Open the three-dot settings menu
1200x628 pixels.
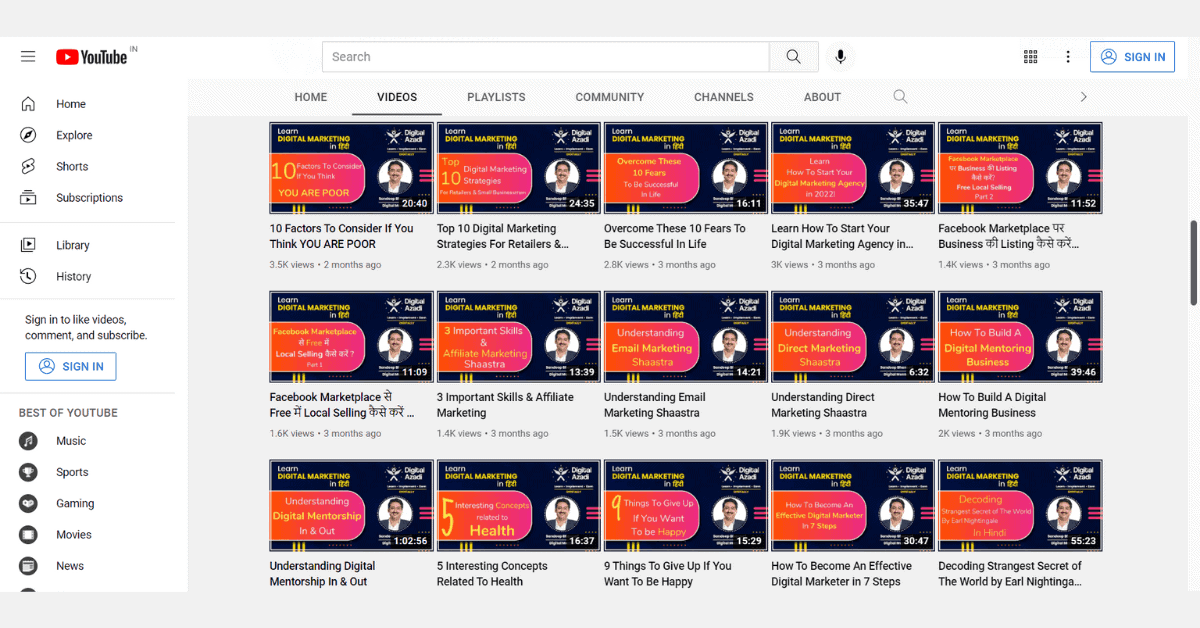[1068, 57]
